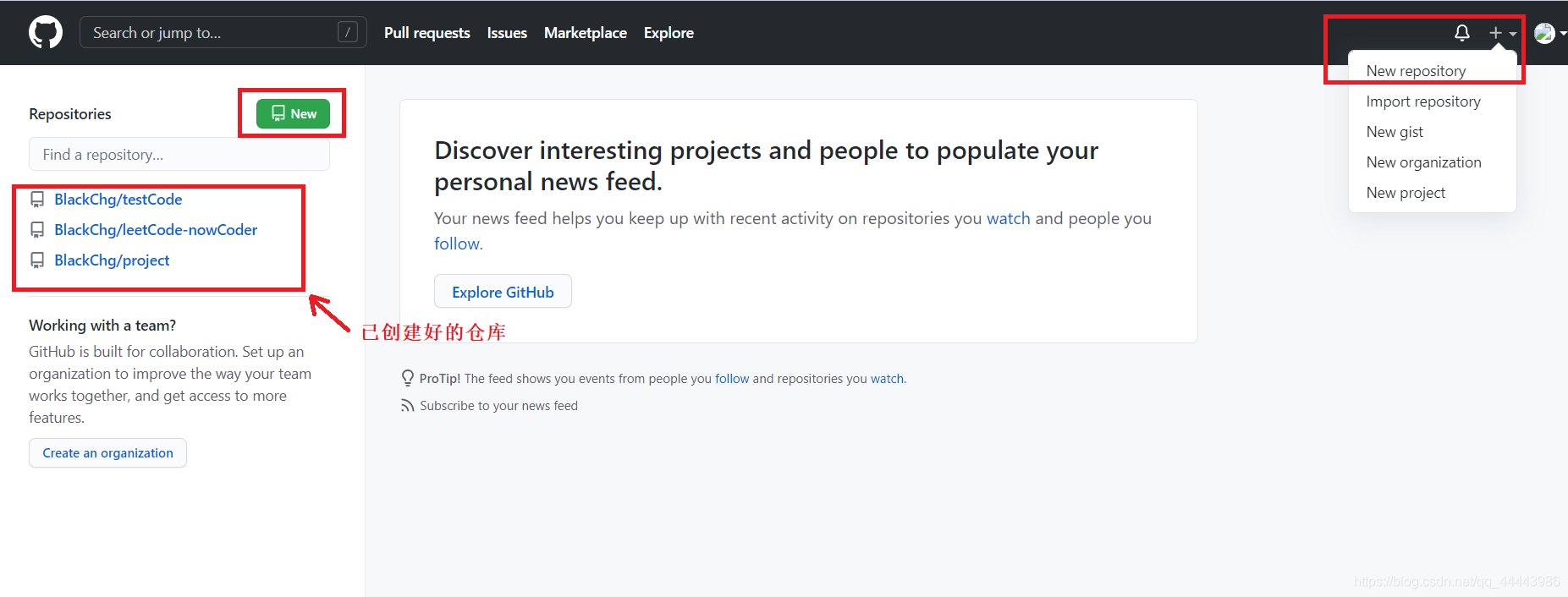Click the green New repository button

coord(293,113)
